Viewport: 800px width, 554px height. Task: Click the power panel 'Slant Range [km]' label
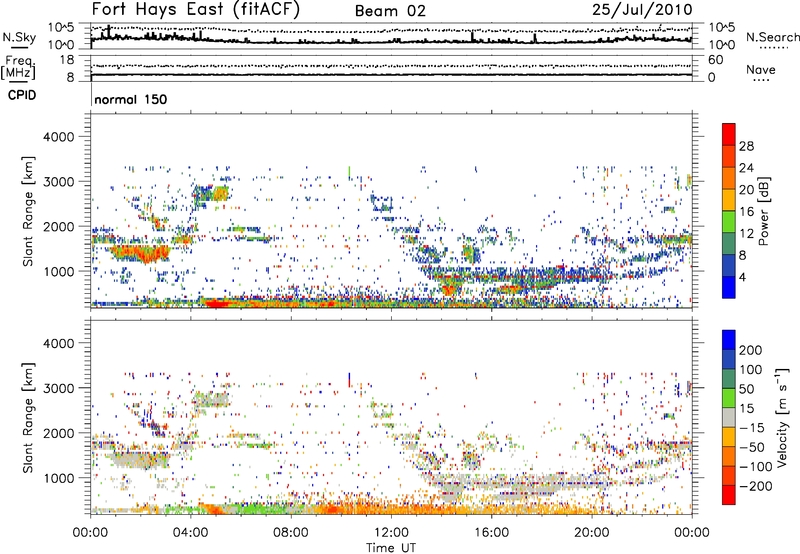29,211
